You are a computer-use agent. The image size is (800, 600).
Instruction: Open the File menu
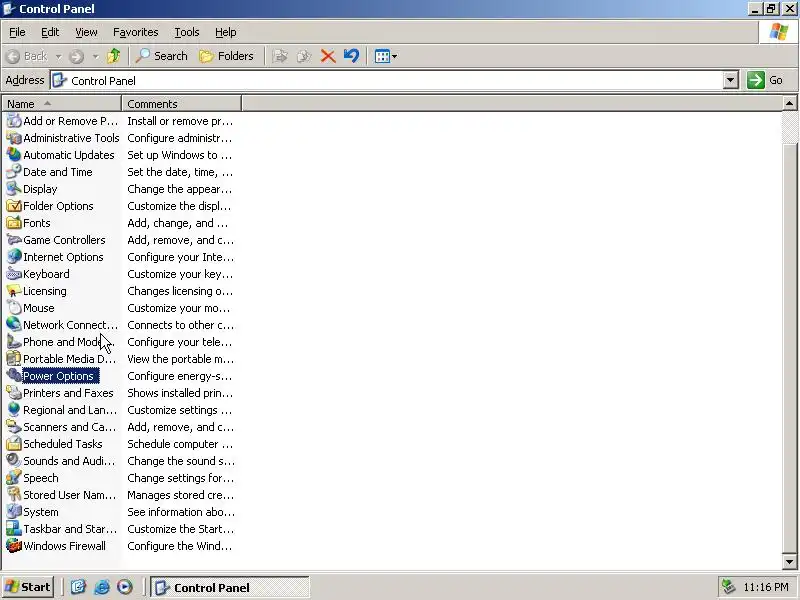[x=17, y=32]
